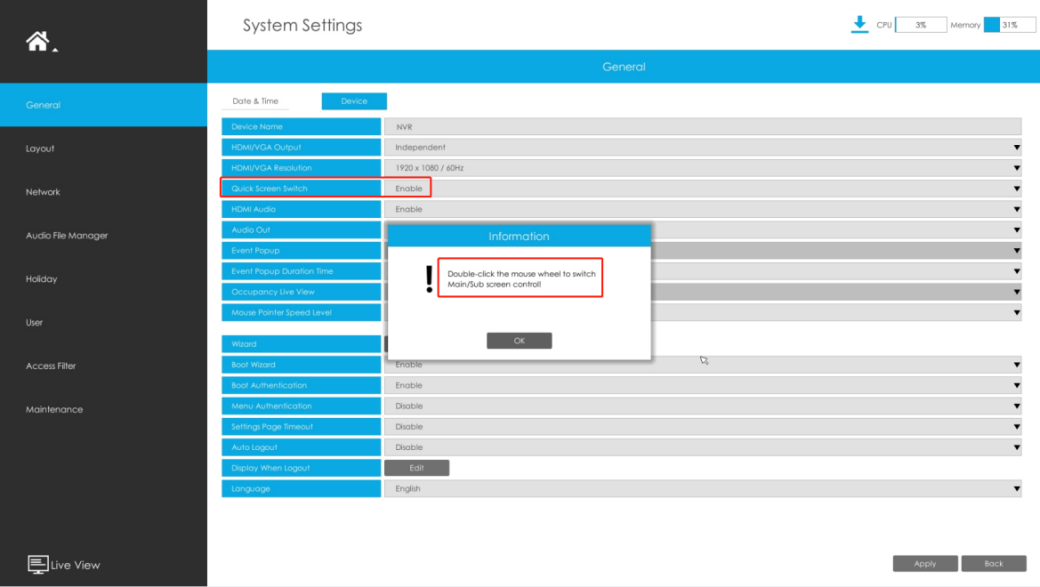Viewport: 1040px width, 587px height.
Task: Click the Device Name input field
Action: 702,127
